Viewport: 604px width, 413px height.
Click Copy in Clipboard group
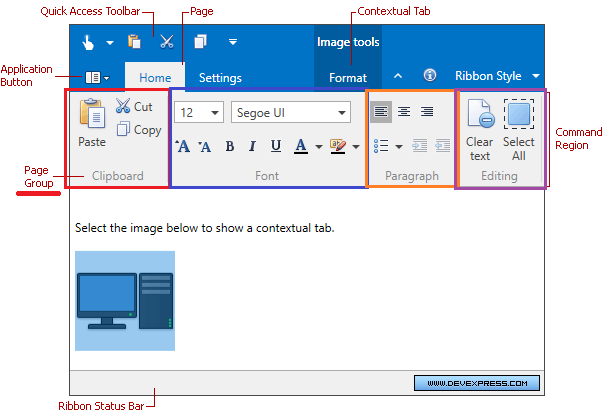pyautogui.click(x=139, y=130)
